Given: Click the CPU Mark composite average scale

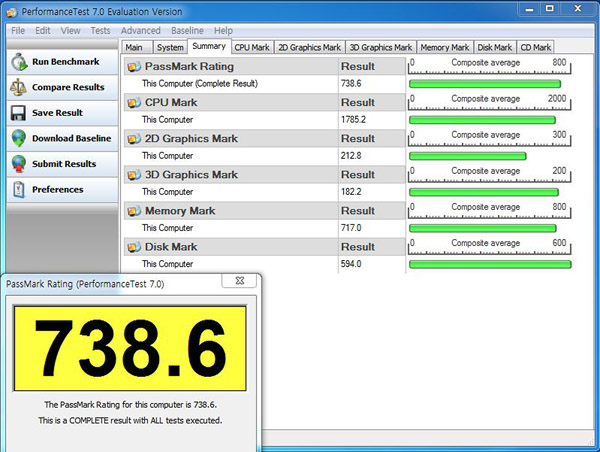Looking at the screenshot, I should coord(489,102).
